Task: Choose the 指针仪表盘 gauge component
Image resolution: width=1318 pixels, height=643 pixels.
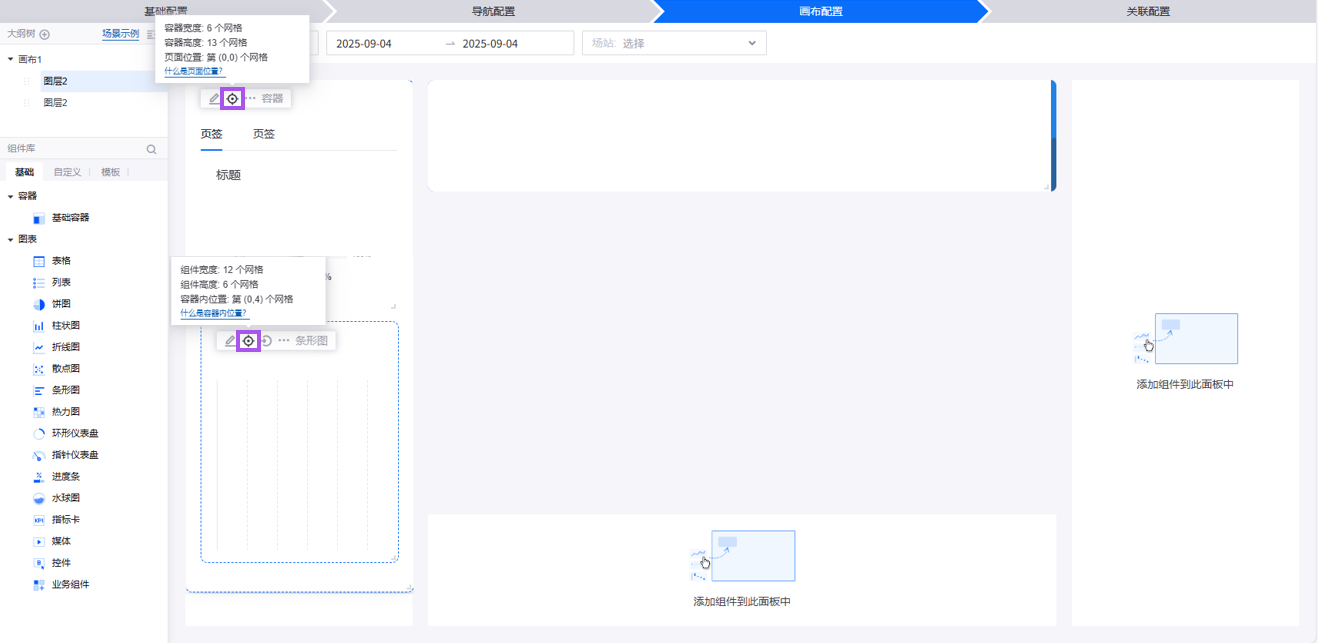Action: pos(74,455)
